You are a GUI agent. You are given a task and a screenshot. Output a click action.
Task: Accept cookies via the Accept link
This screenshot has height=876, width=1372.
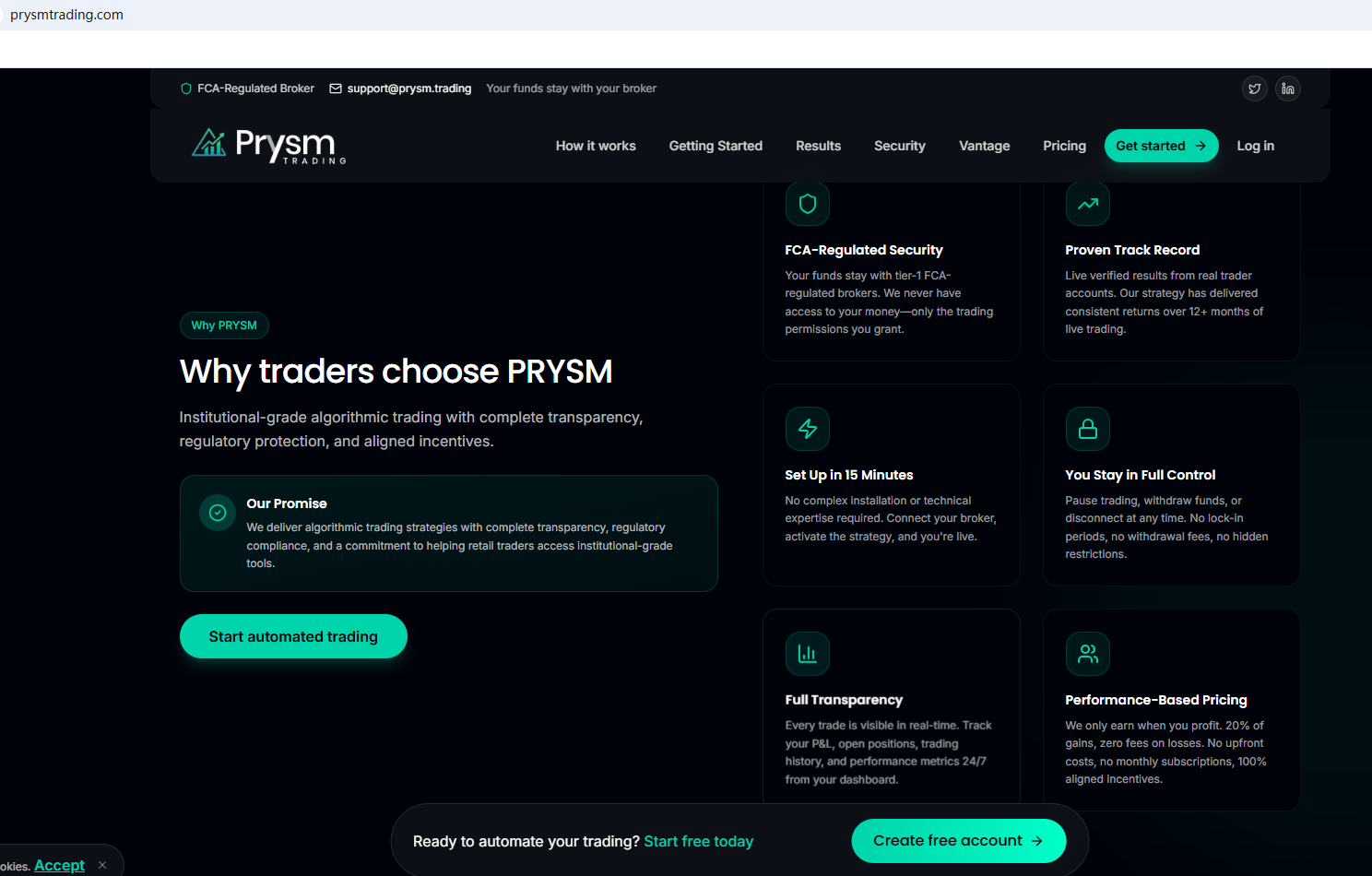[x=59, y=865]
